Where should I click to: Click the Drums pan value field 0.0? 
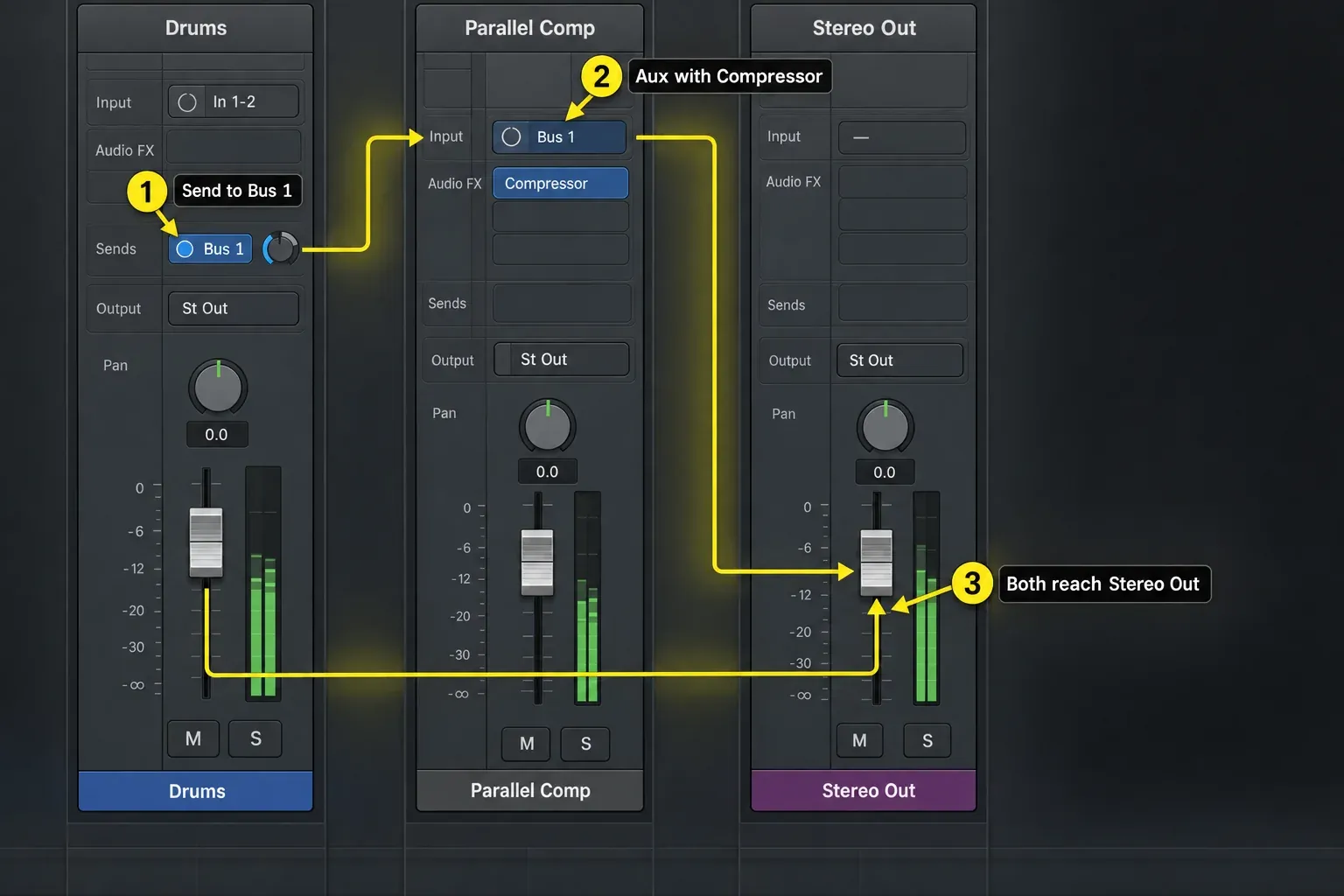click(216, 435)
